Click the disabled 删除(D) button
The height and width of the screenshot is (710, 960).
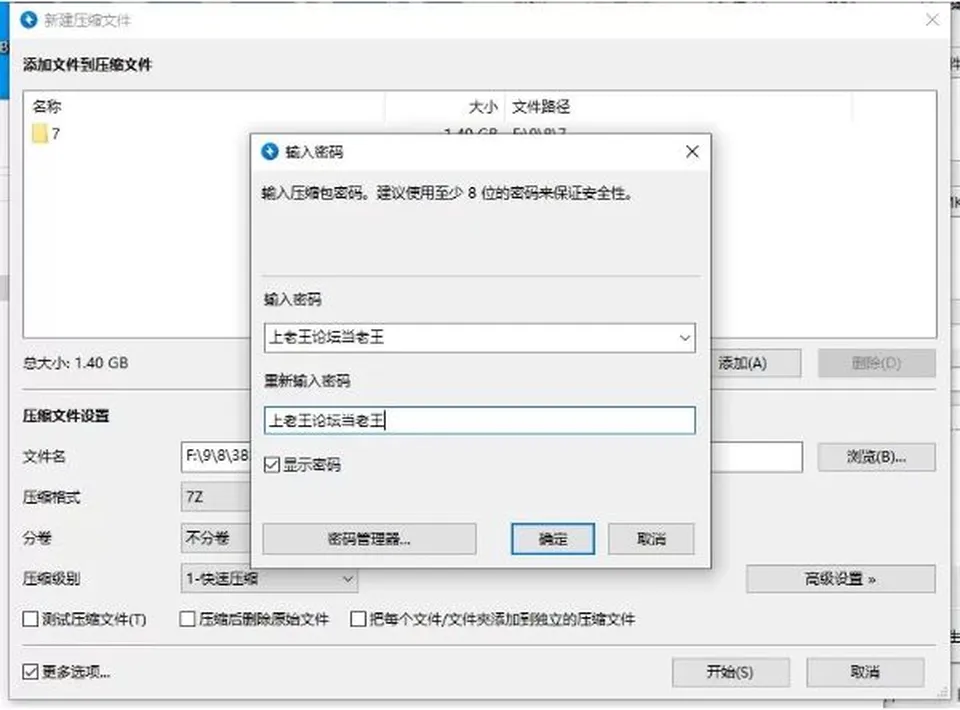[876, 364]
